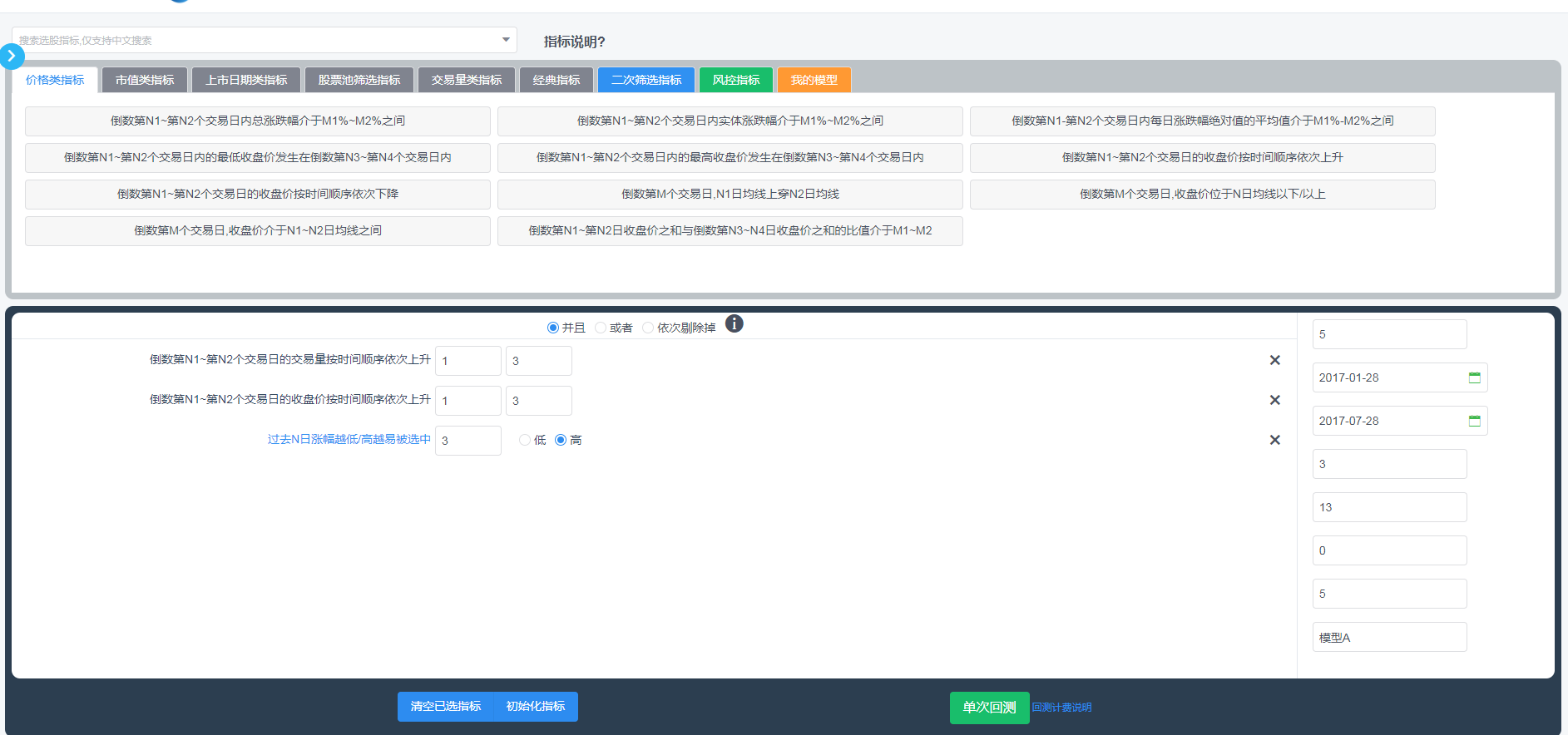Edit N2 field of 交易量依次上升 row

539,361
